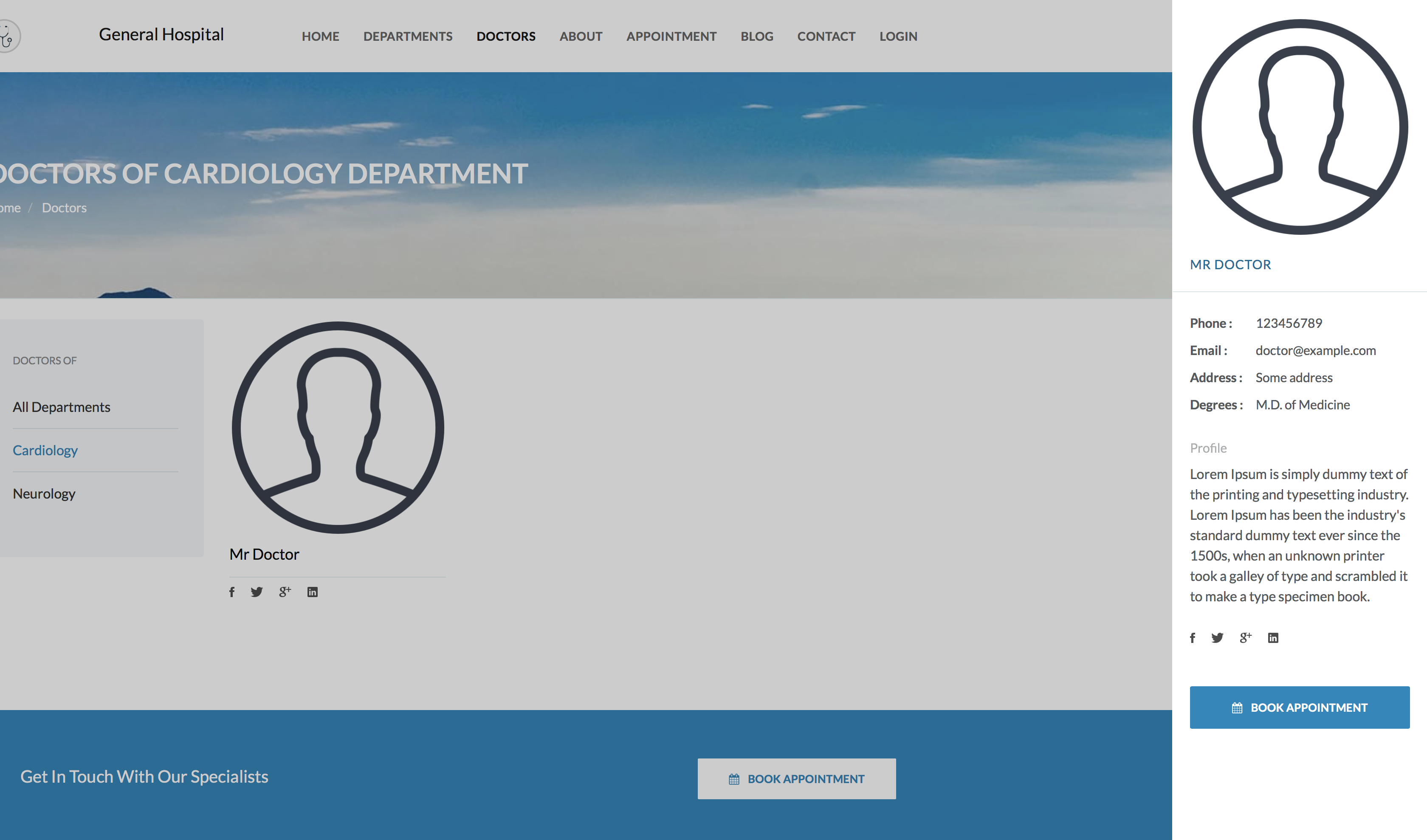Click the Mr Doctor name under the card
1427x840 pixels.
pos(265,554)
